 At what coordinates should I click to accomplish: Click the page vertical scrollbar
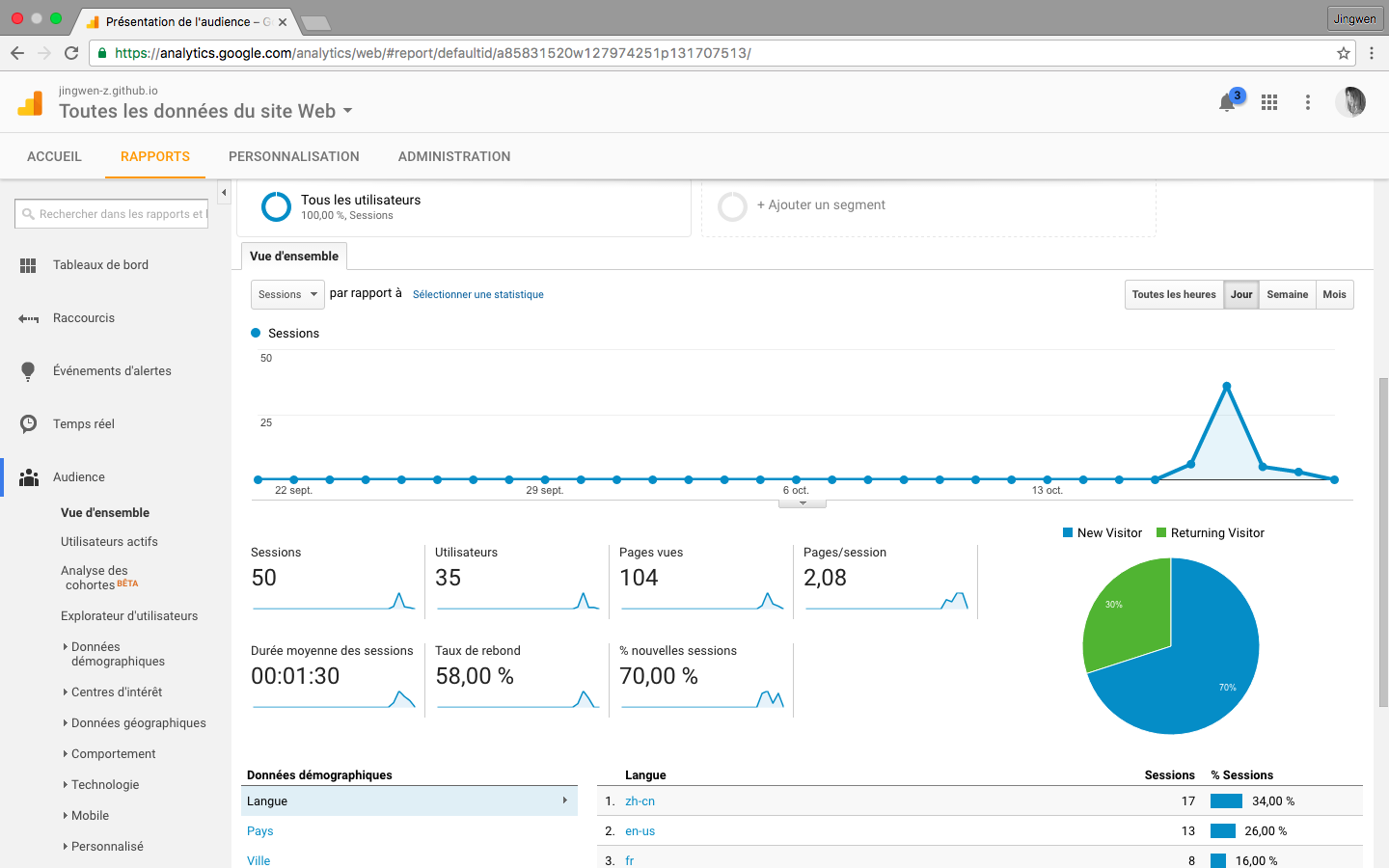[1383, 540]
